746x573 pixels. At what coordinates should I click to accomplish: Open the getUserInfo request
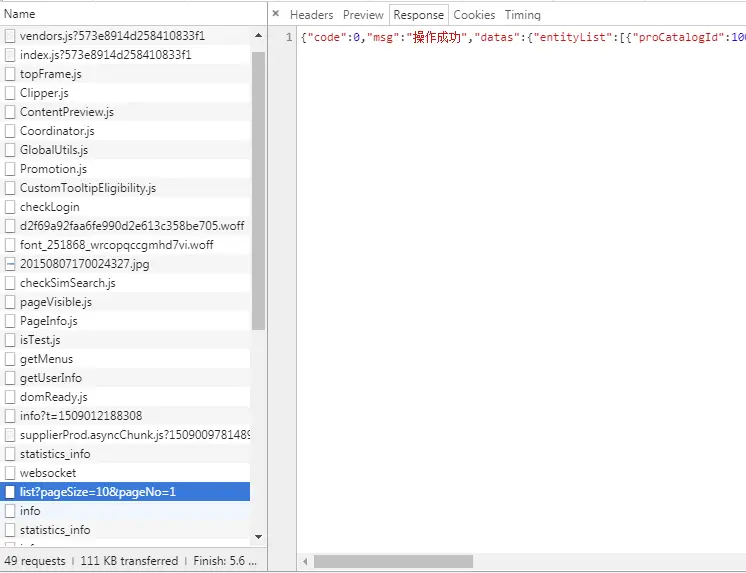[125, 378]
